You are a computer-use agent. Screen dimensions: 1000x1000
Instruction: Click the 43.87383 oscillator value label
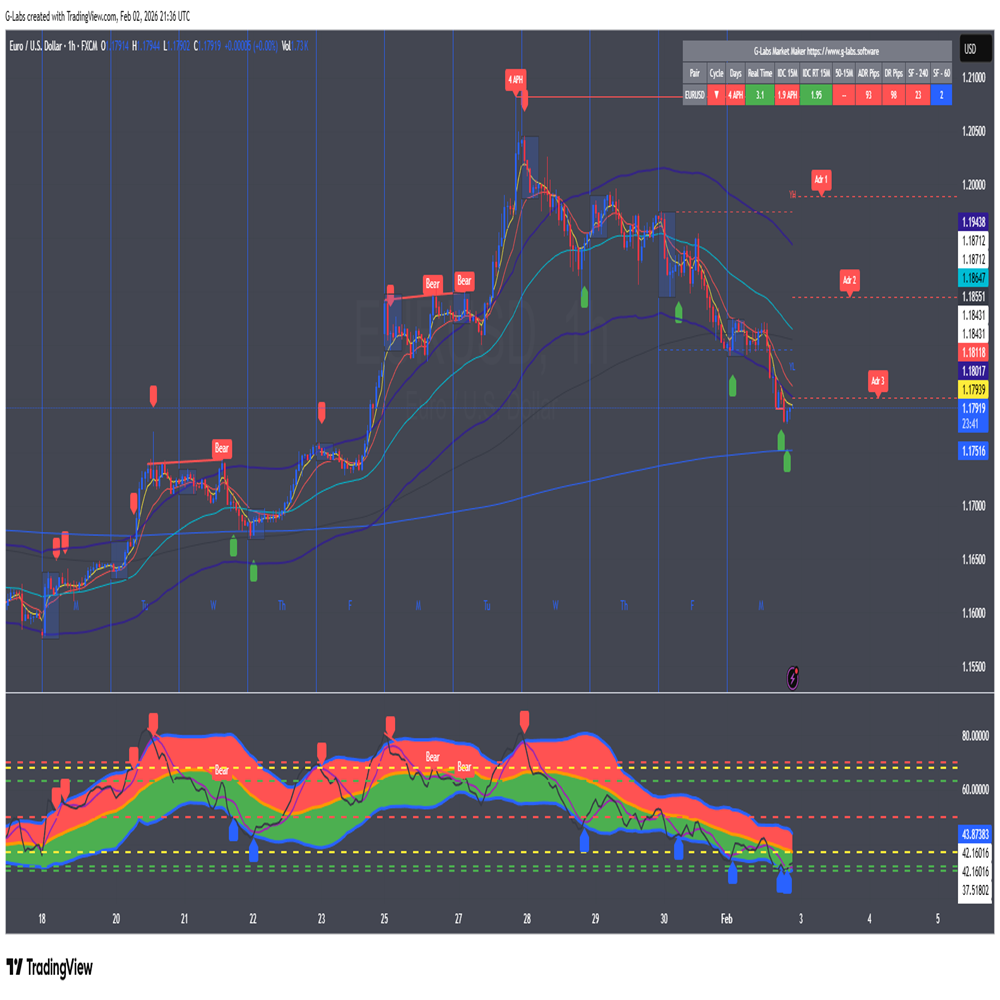973,833
